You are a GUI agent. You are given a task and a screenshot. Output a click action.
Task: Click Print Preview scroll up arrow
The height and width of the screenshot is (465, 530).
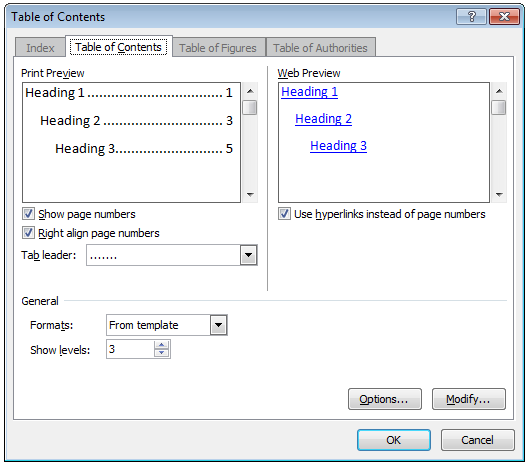click(x=250, y=91)
